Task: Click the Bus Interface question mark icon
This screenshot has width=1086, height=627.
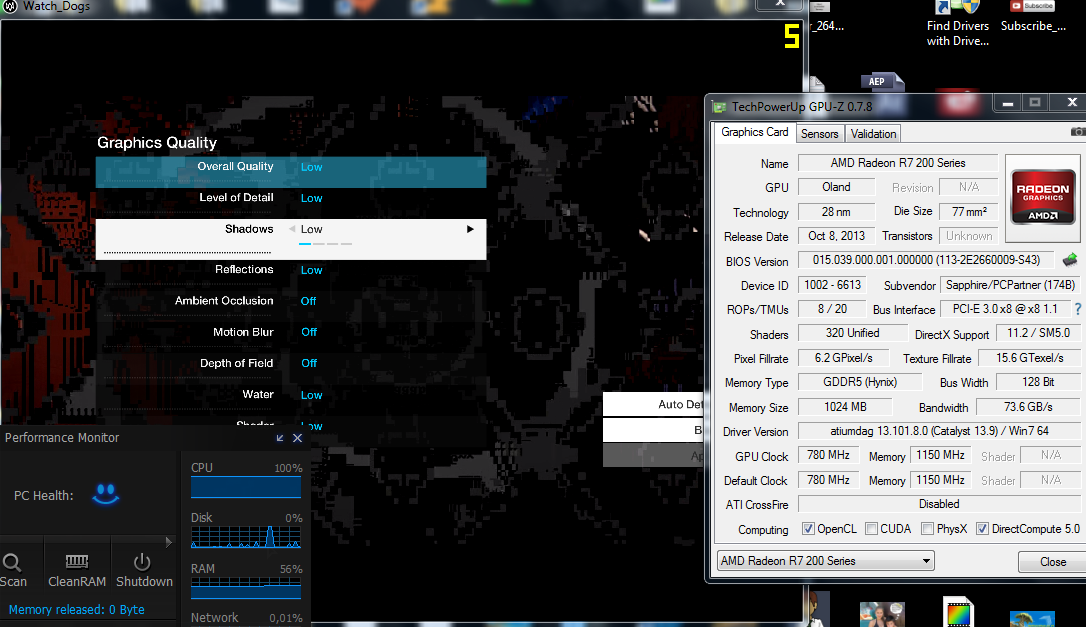Action: 1077,310
